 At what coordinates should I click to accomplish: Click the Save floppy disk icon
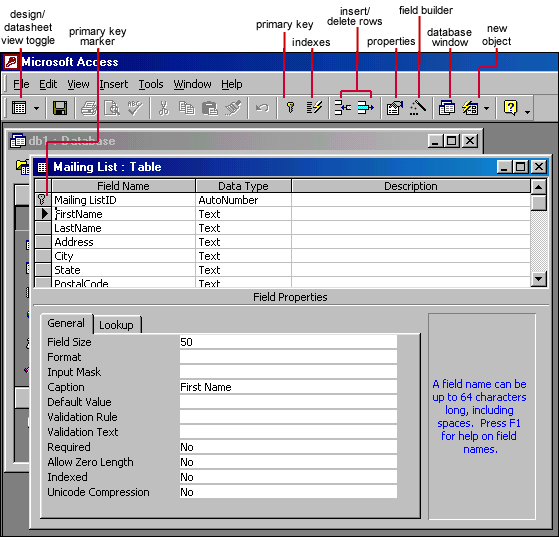click(60, 108)
